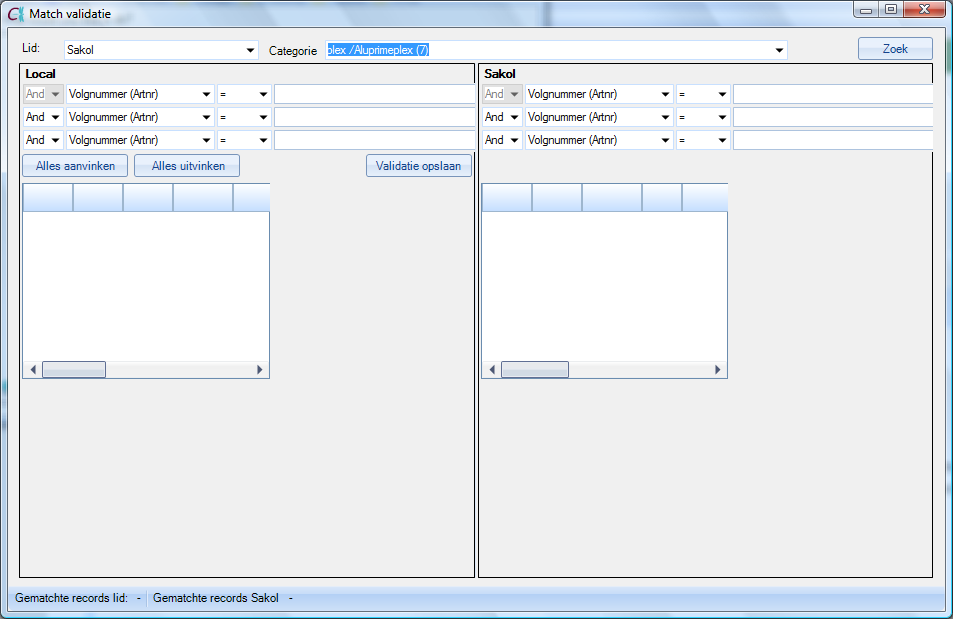
Task: Click Sakol grid horizontal scrollbar thumb
Action: (x=535, y=370)
